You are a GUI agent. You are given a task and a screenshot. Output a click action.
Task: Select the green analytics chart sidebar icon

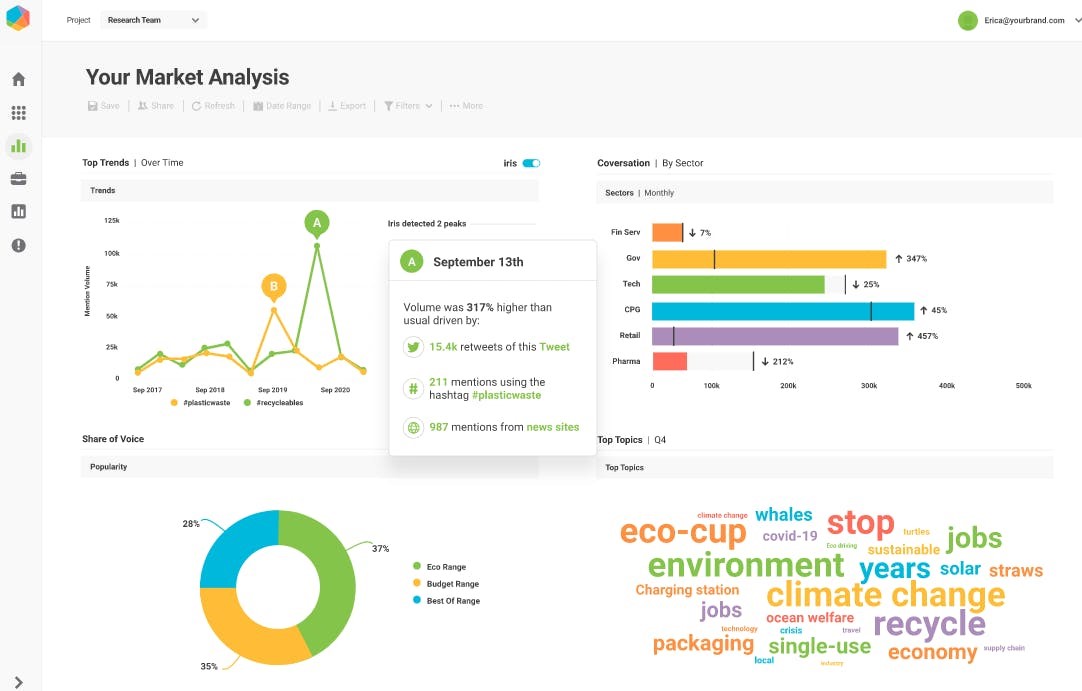pyautogui.click(x=18, y=146)
